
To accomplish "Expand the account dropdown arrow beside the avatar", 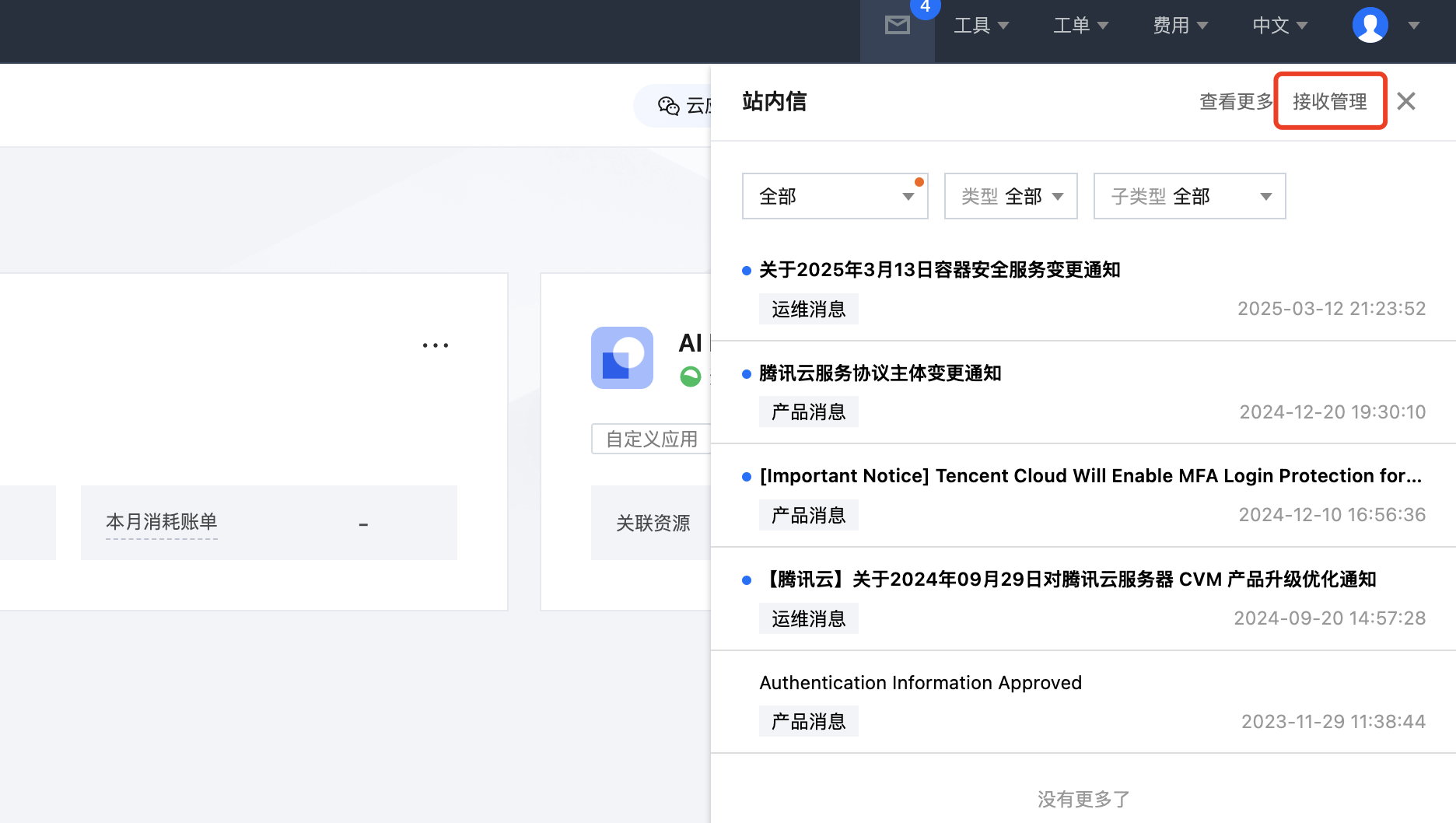I will (x=1414, y=26).
